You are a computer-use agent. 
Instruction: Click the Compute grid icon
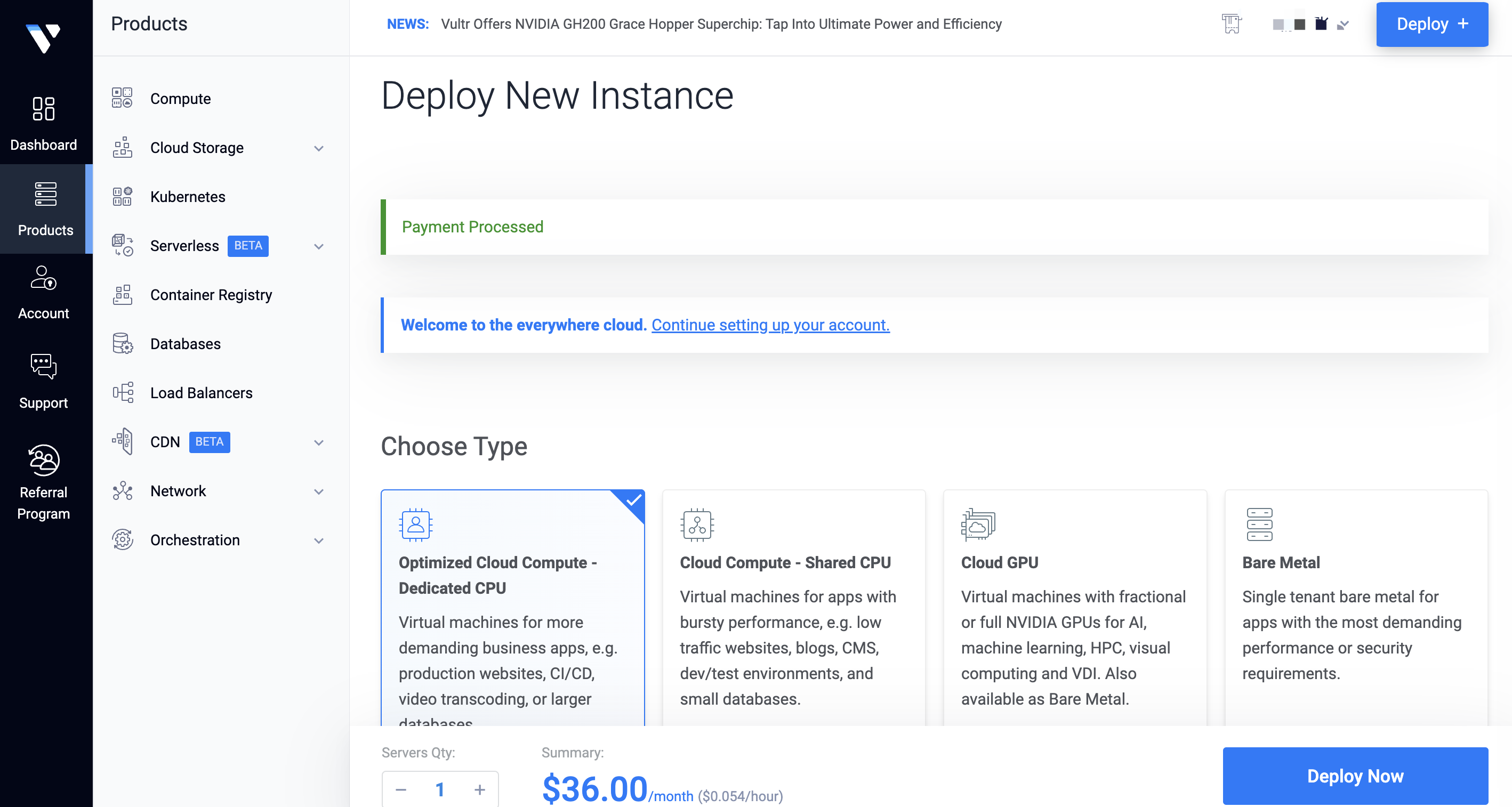click(122, 98)
